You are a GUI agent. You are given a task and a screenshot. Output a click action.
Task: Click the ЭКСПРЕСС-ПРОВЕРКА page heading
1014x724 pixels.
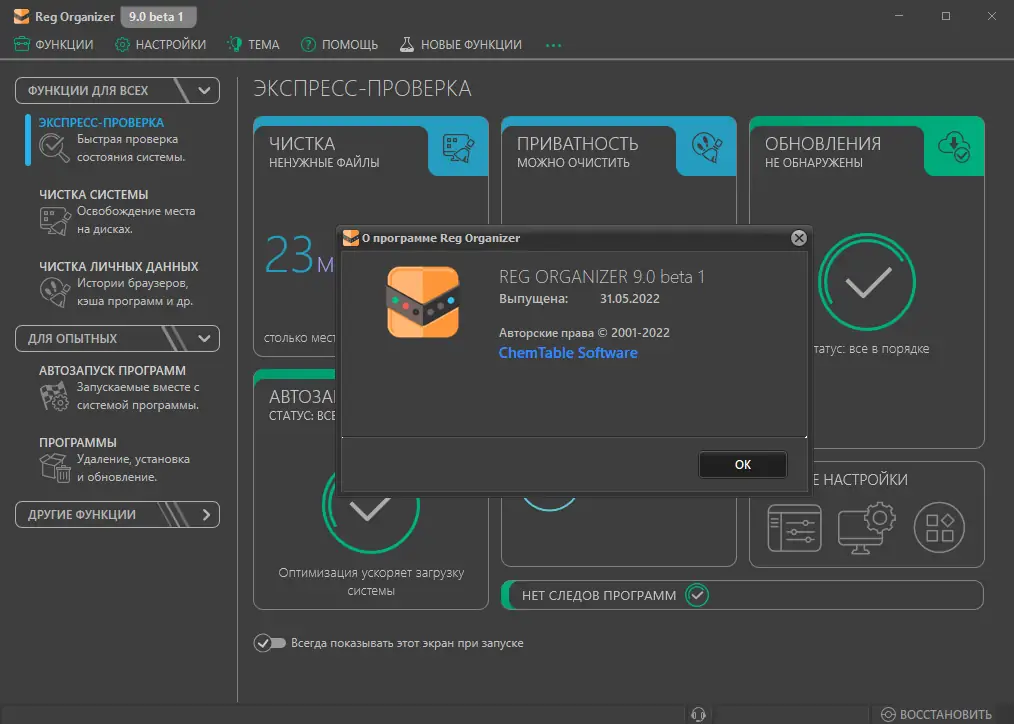pyautogui.click(x=362, y=89)
